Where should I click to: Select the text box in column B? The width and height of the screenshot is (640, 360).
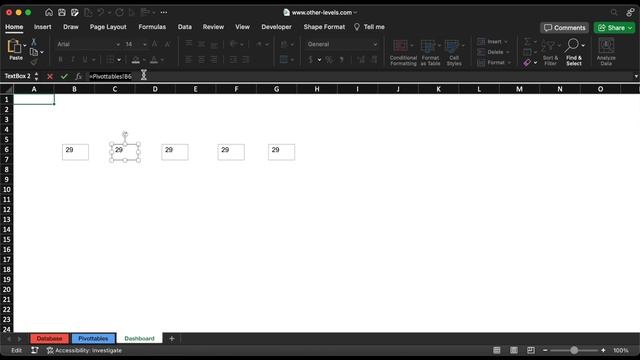[x=75, y=152]
